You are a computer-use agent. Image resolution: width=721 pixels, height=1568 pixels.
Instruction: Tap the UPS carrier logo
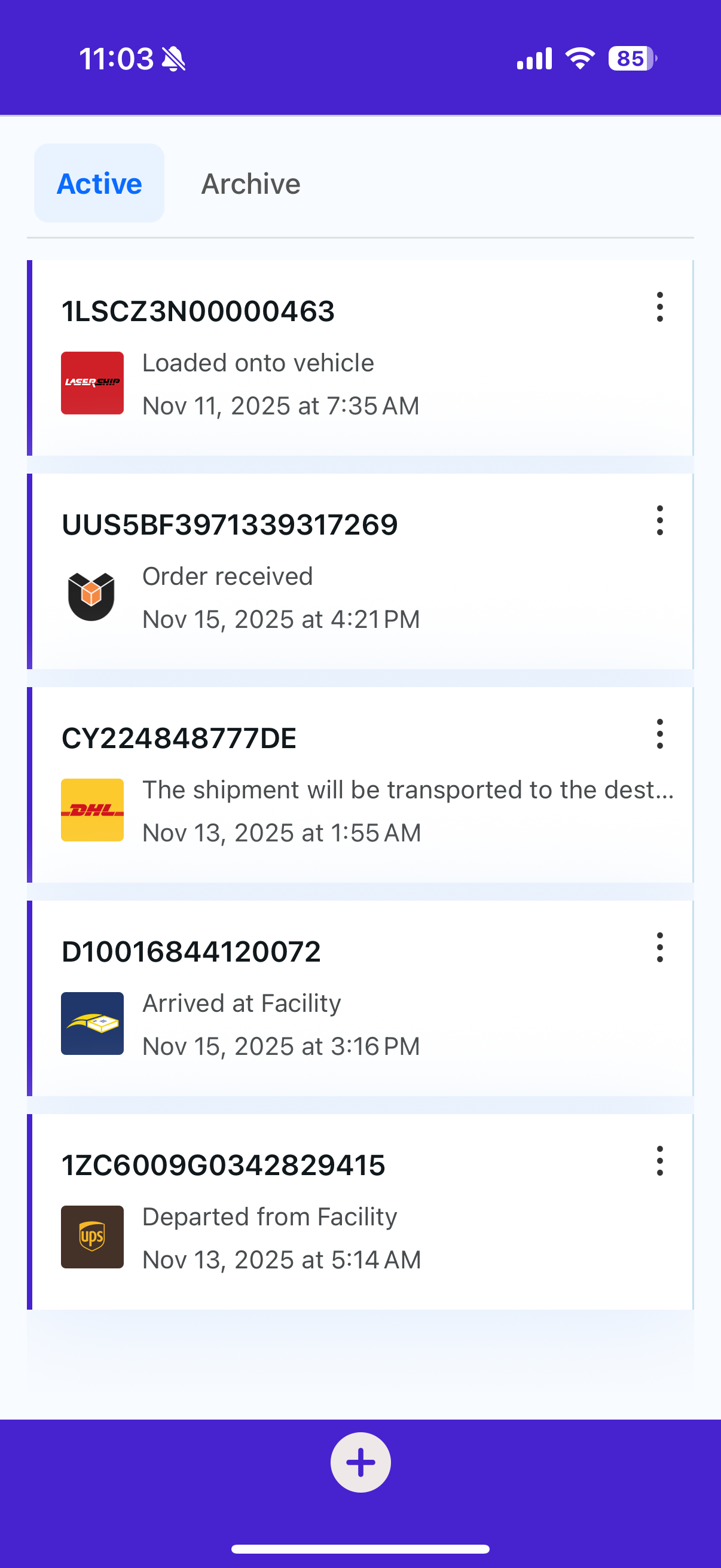pyautogui.click(x=92, y=1236)
